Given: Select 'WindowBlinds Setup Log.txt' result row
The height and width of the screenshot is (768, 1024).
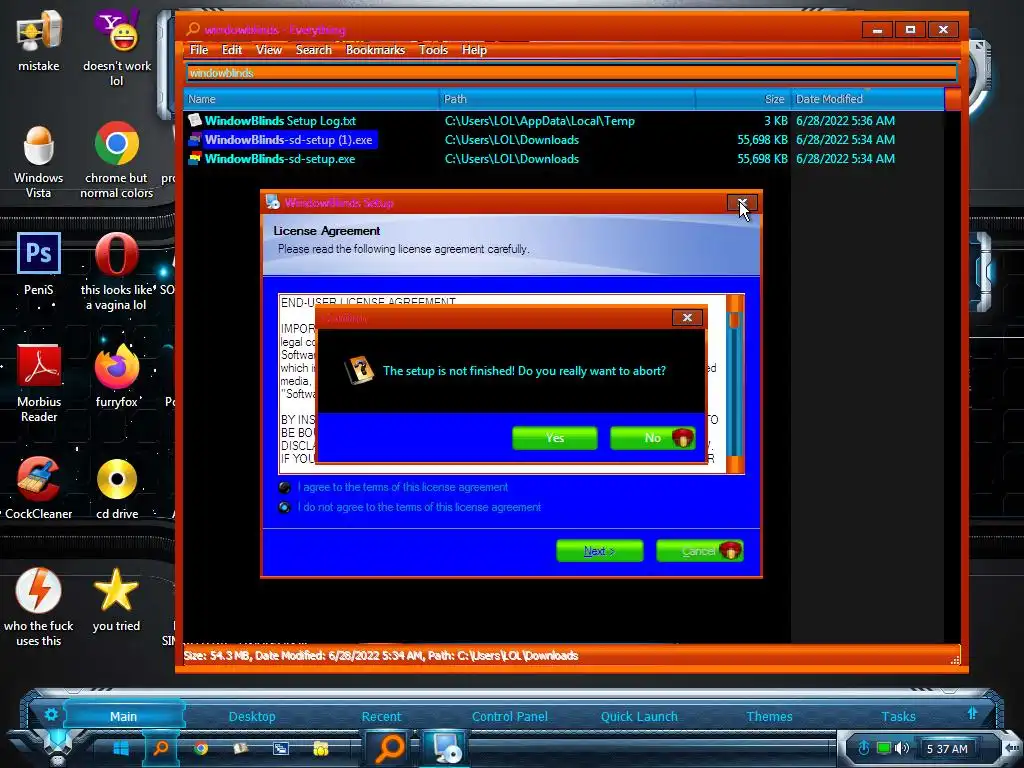Looking at the screenshot, I should [564, 121].
